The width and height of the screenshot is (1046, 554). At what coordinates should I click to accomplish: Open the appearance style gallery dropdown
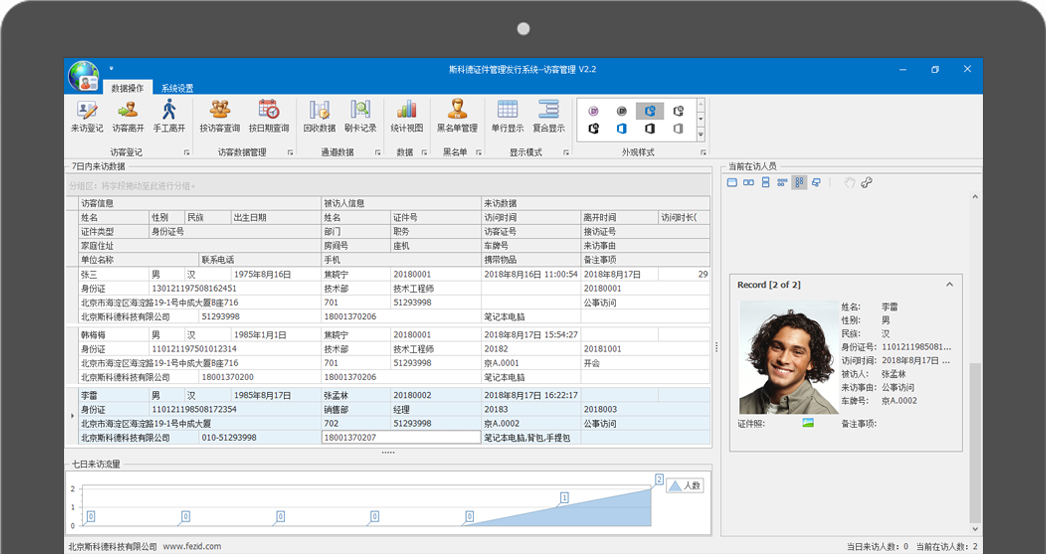(700, 134)
